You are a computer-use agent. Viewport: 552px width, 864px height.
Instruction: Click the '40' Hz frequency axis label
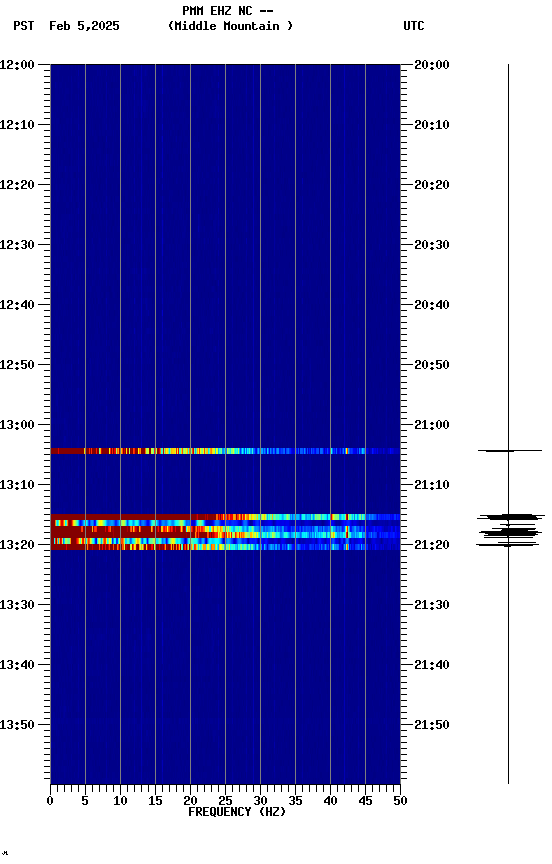click(330, 801)
